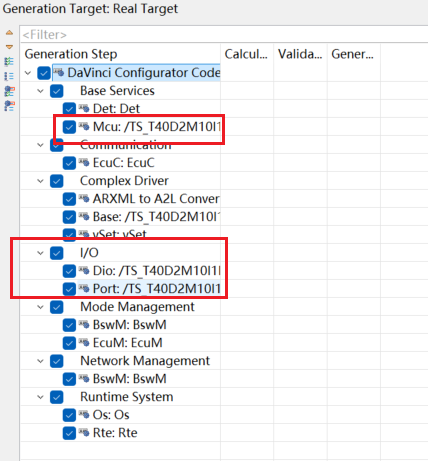Click the generator icon beside Rte: Rte
Screen dimensions: 428x461
[x=84, y=433]
